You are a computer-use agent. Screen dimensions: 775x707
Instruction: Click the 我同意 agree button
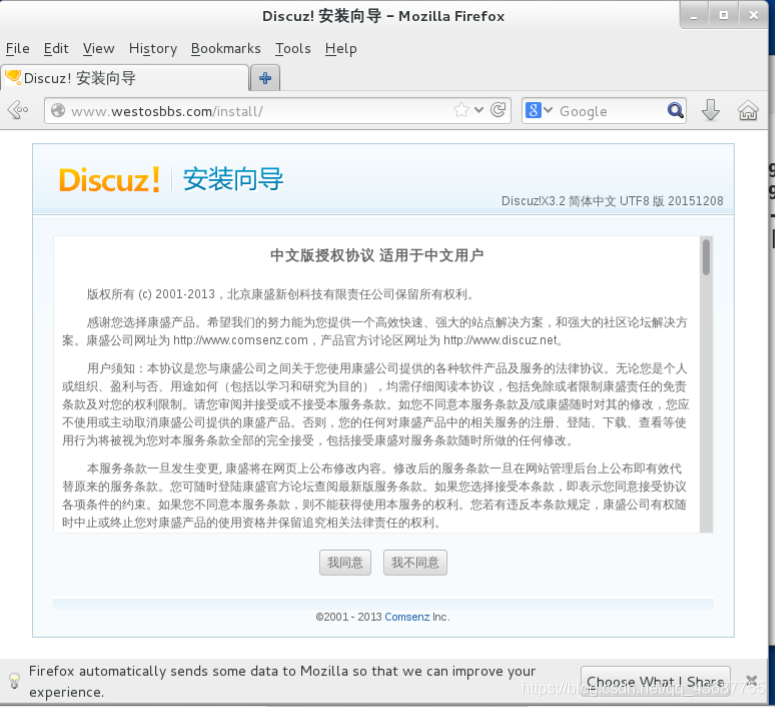[x=345, y=563]
